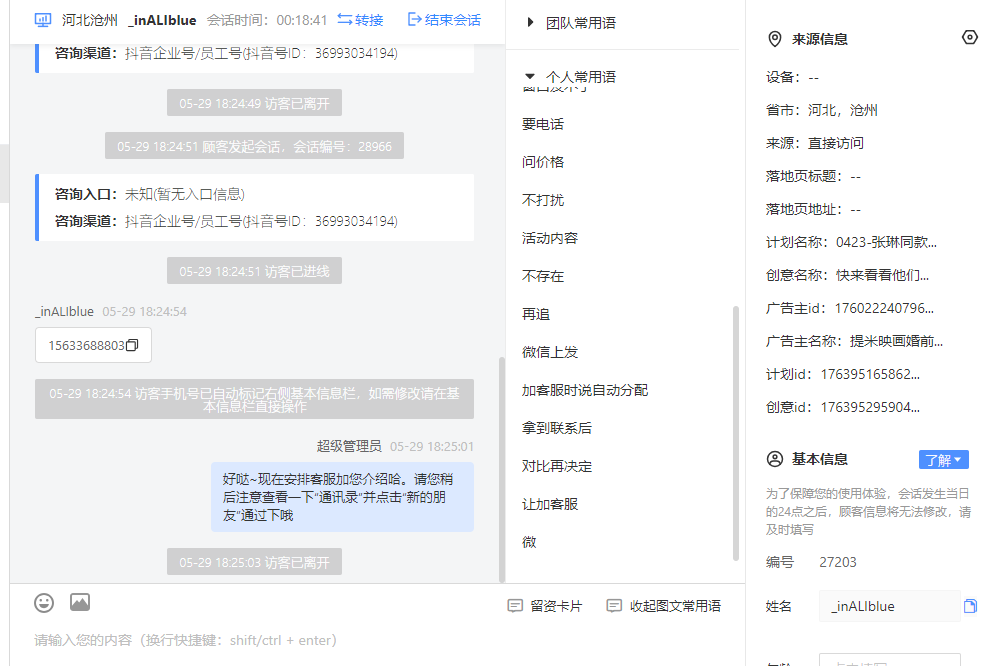Click the 创意名称 value 快来看看他们...
This screenshot has height=666, width=987.
pyautogui.click(x=883, y=275)
